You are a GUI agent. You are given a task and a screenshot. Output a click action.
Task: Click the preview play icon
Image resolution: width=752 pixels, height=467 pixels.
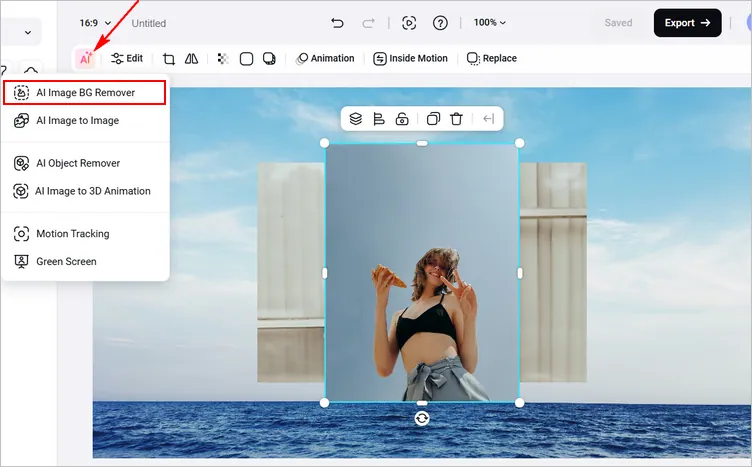pos(409,23)
